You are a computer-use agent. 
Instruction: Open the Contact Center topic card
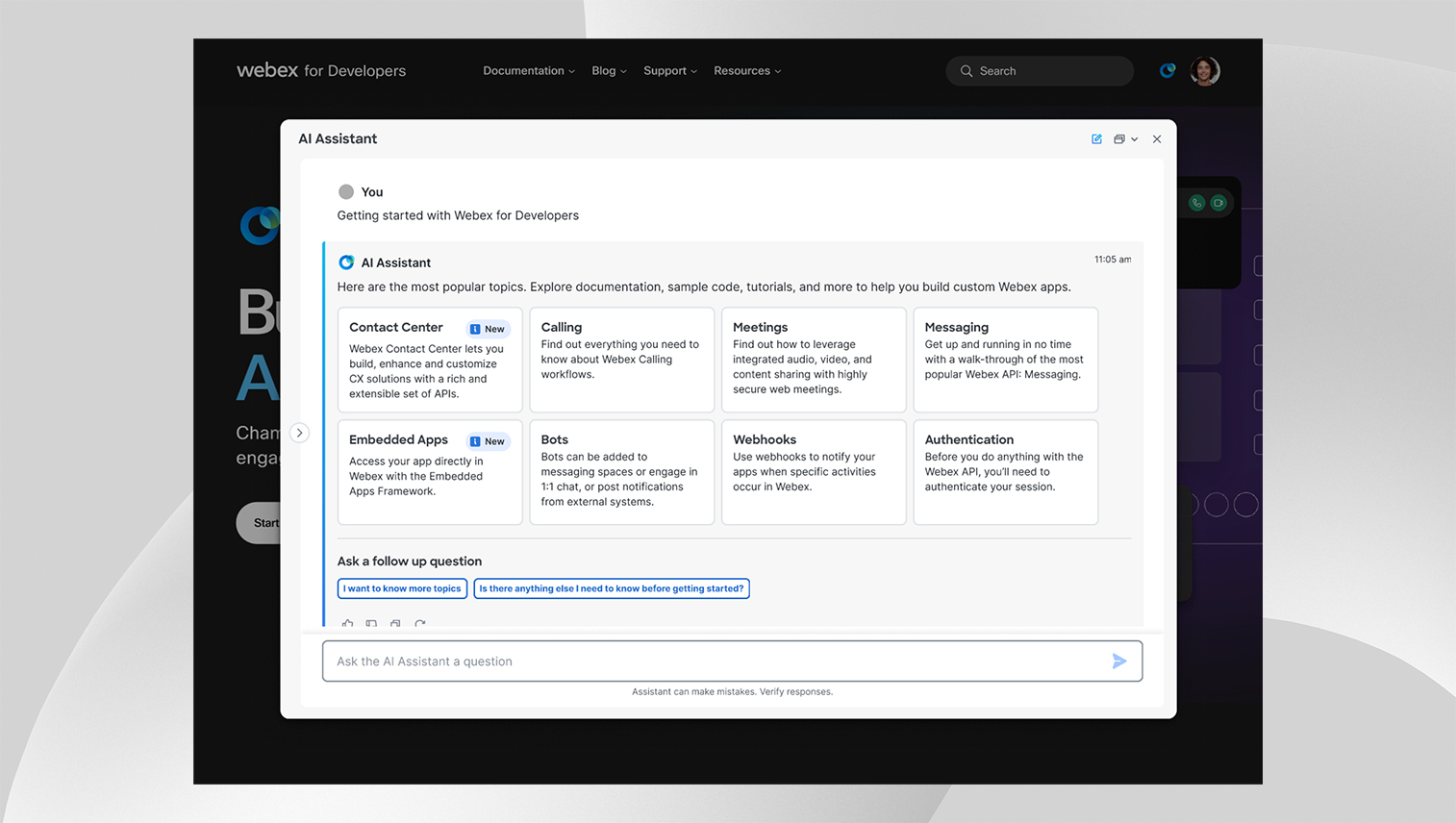coord(430,361)
